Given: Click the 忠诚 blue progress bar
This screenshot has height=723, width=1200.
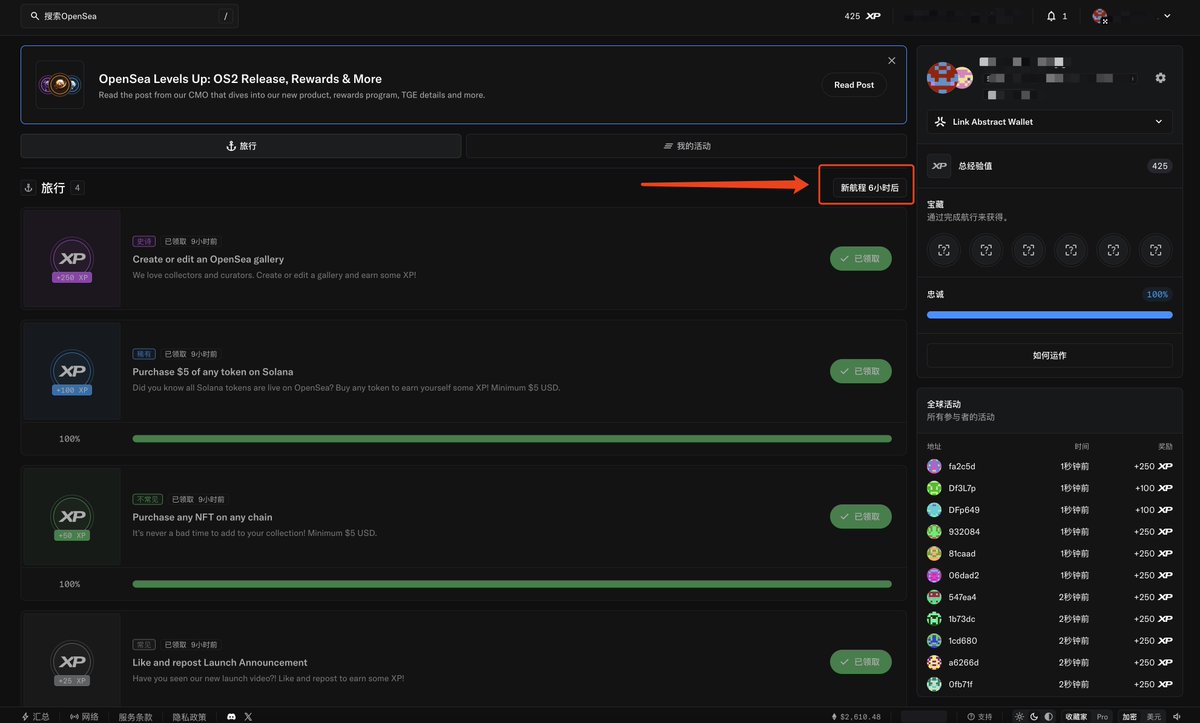Looking at the screenshot, I should click(1049, 315).
